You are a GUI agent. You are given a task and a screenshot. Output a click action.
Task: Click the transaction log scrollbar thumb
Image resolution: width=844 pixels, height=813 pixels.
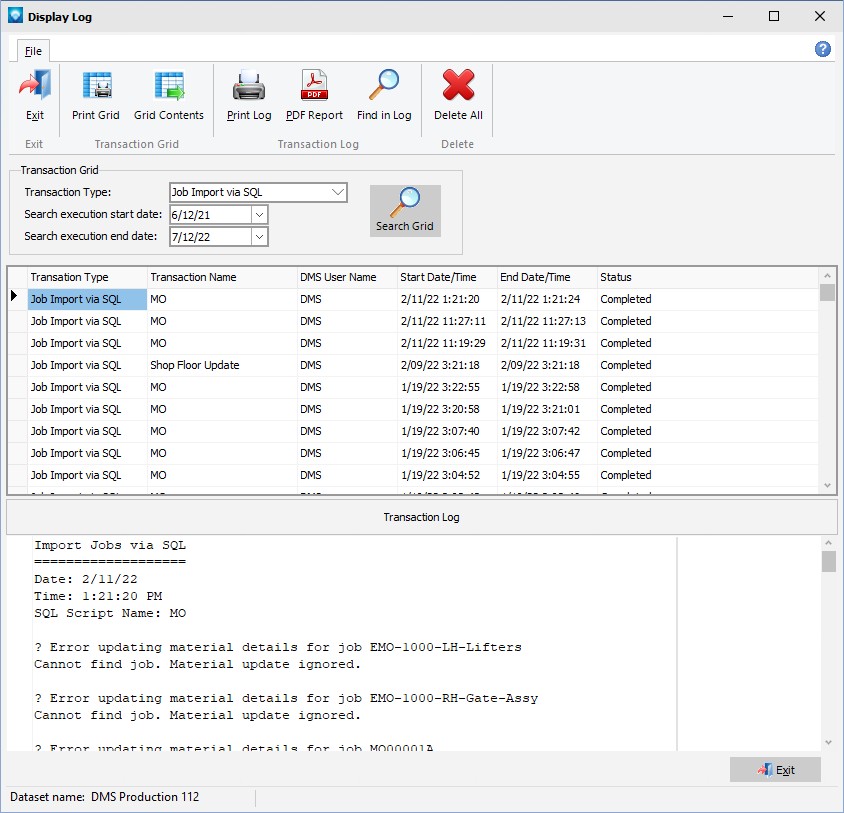pos(828,562)
